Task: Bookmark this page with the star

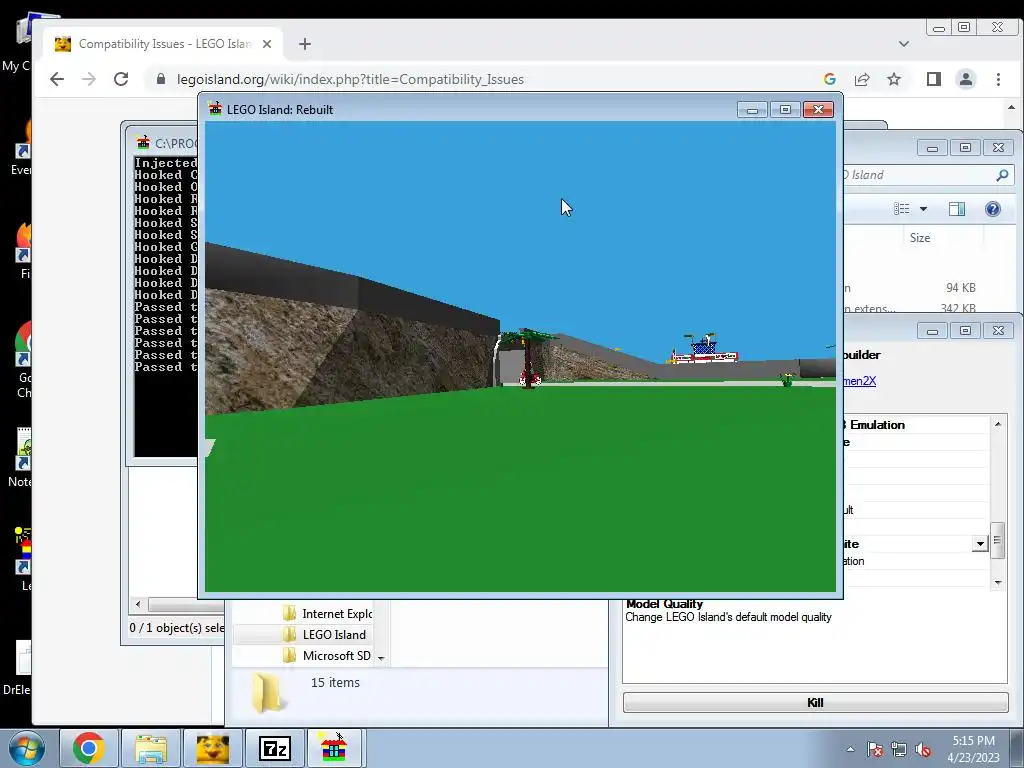Action: click(894, 79)
